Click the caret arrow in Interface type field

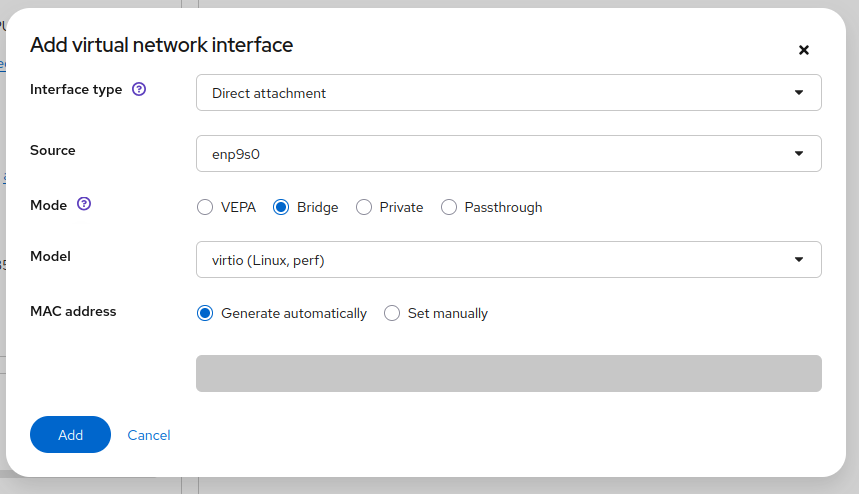click(798, 93)
